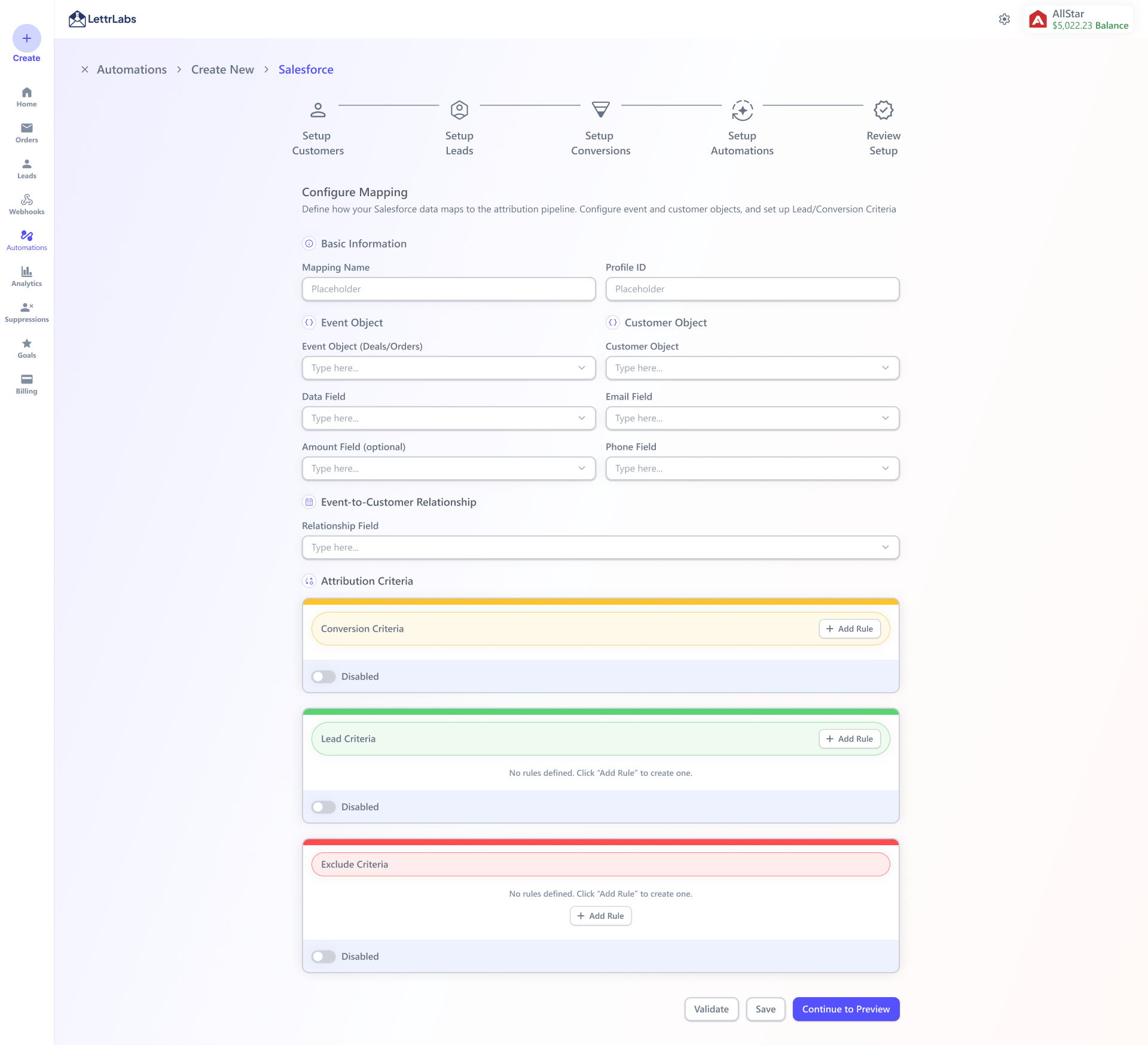Viewport: 1148px width, 1045px height.
Task: Open the Leads sidebar item
Action: [x=26, y=169]
